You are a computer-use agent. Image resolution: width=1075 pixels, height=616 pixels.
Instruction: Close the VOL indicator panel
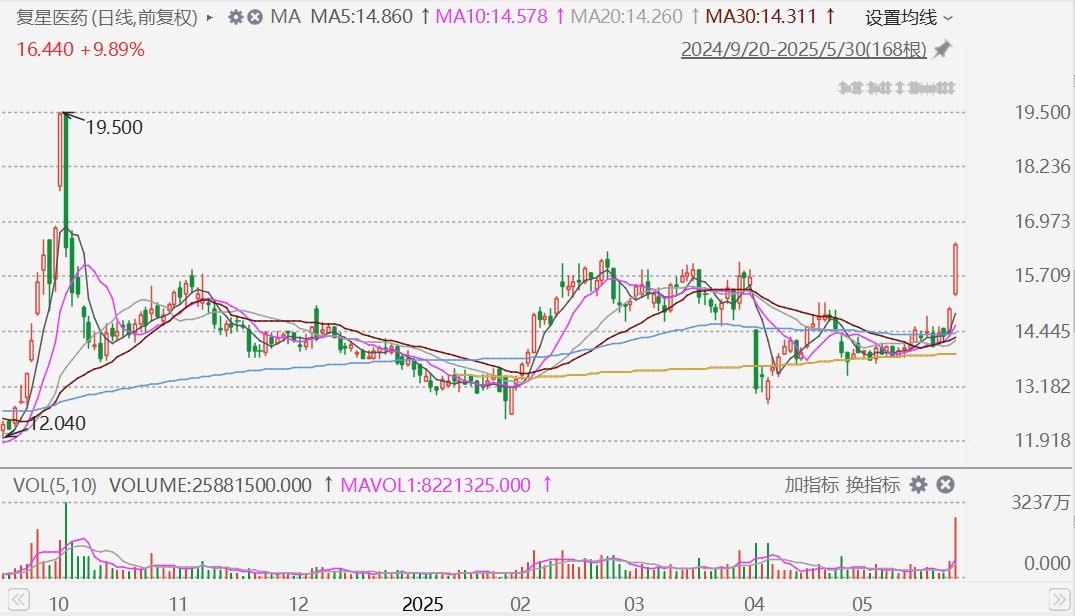tap(945, 485)
